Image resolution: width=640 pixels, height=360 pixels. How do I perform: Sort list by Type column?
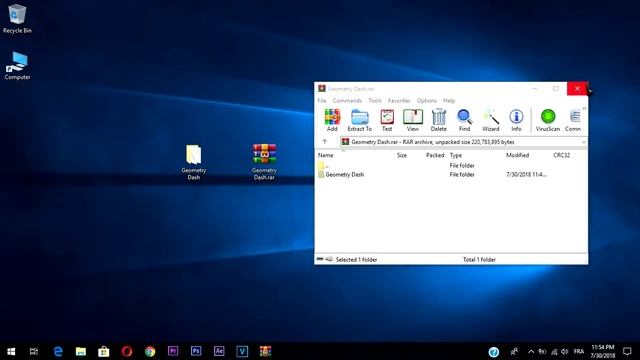pyautogui.click(x=456, y=155)
